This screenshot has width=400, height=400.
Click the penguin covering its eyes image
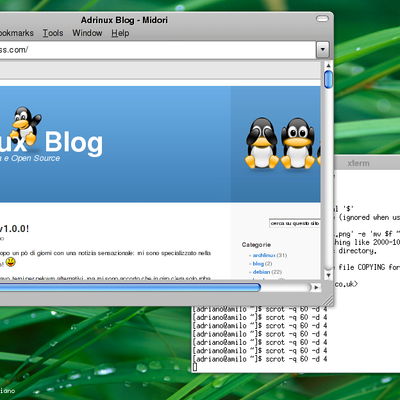pyautogui.click(x=262, y=143)
